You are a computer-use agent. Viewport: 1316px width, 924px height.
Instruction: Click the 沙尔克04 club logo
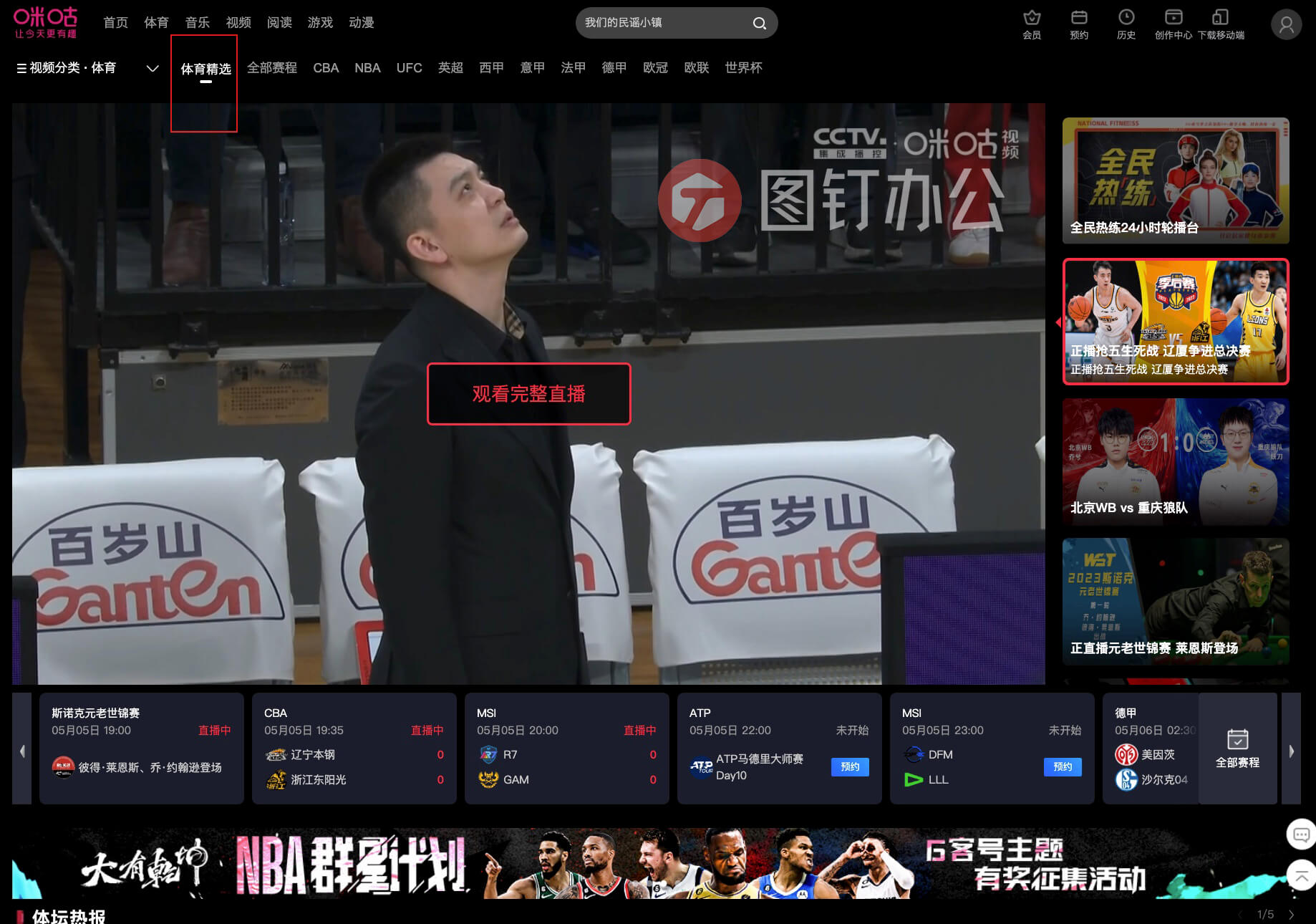1126,779
